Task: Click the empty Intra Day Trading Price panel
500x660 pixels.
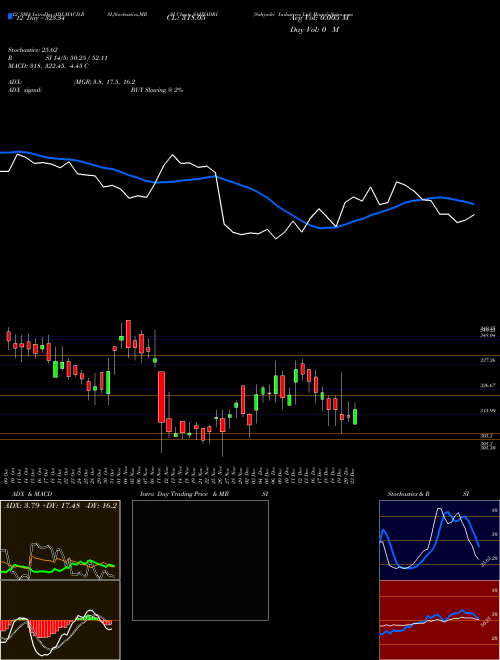Action: (x=200, y=560)
